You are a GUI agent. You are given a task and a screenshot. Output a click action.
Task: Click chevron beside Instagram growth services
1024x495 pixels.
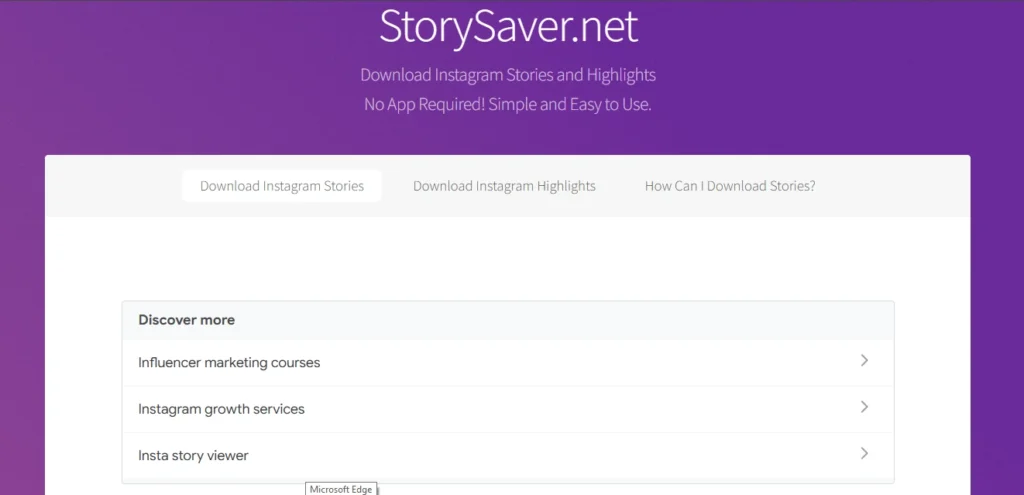pyautogui.click(x=864, y=407)
